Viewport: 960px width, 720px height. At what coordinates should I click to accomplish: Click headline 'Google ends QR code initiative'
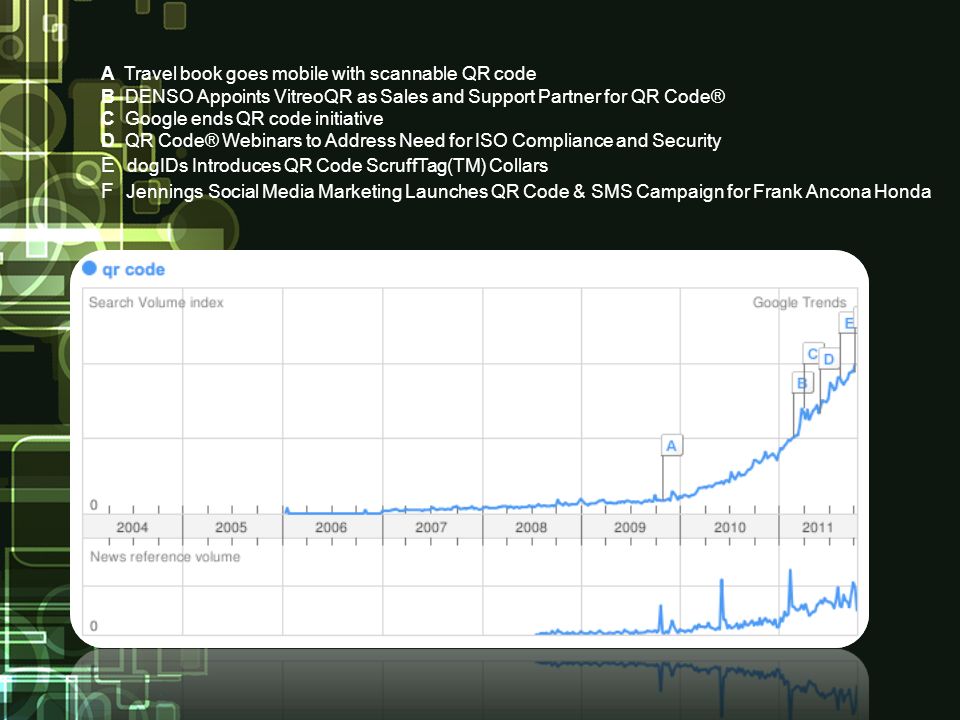tap(254, 118)
